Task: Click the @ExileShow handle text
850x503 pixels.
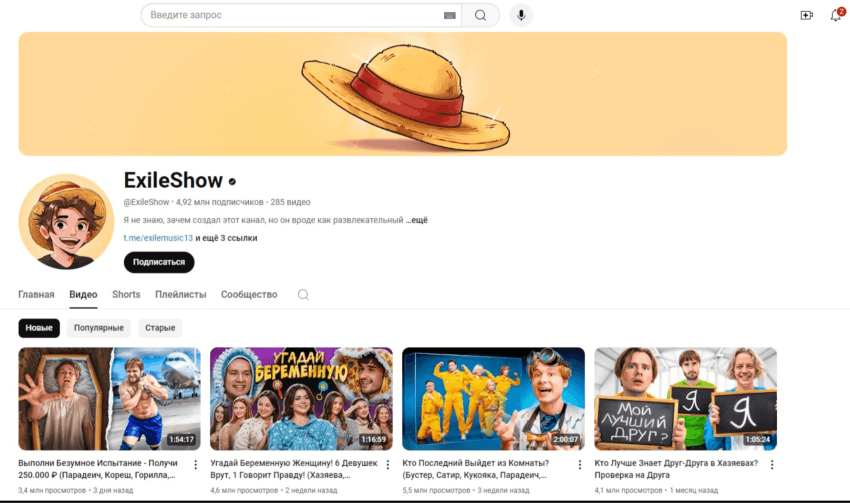Action: click(x=146, y=202)
